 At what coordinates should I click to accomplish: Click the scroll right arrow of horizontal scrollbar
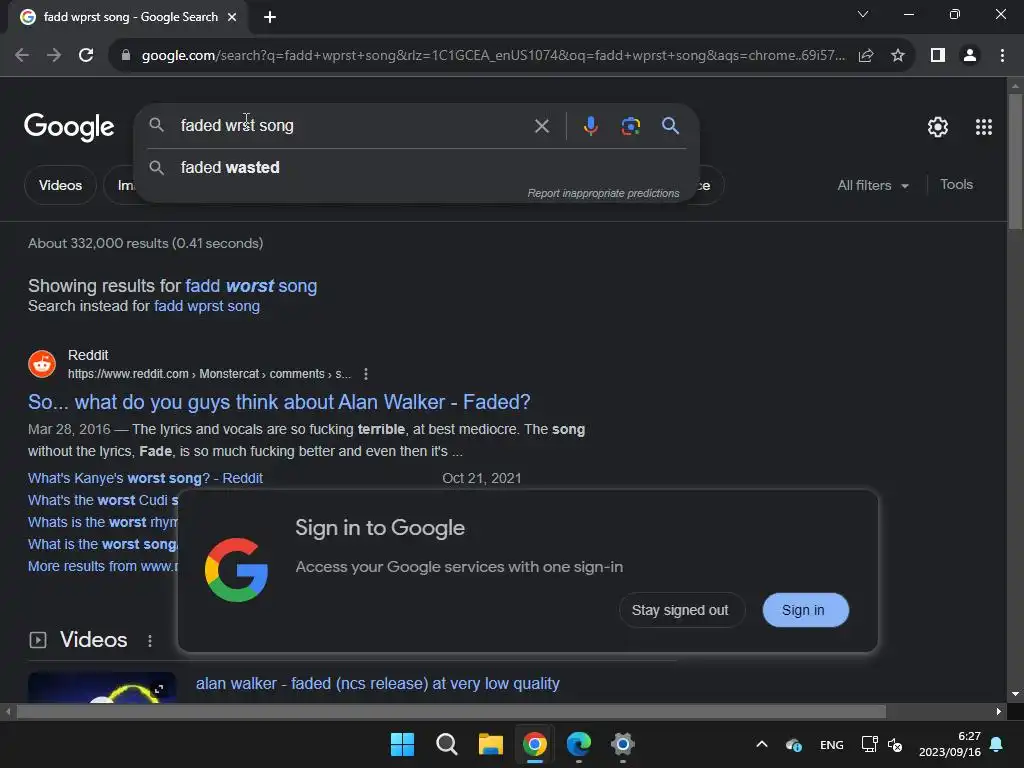point(999,711)
